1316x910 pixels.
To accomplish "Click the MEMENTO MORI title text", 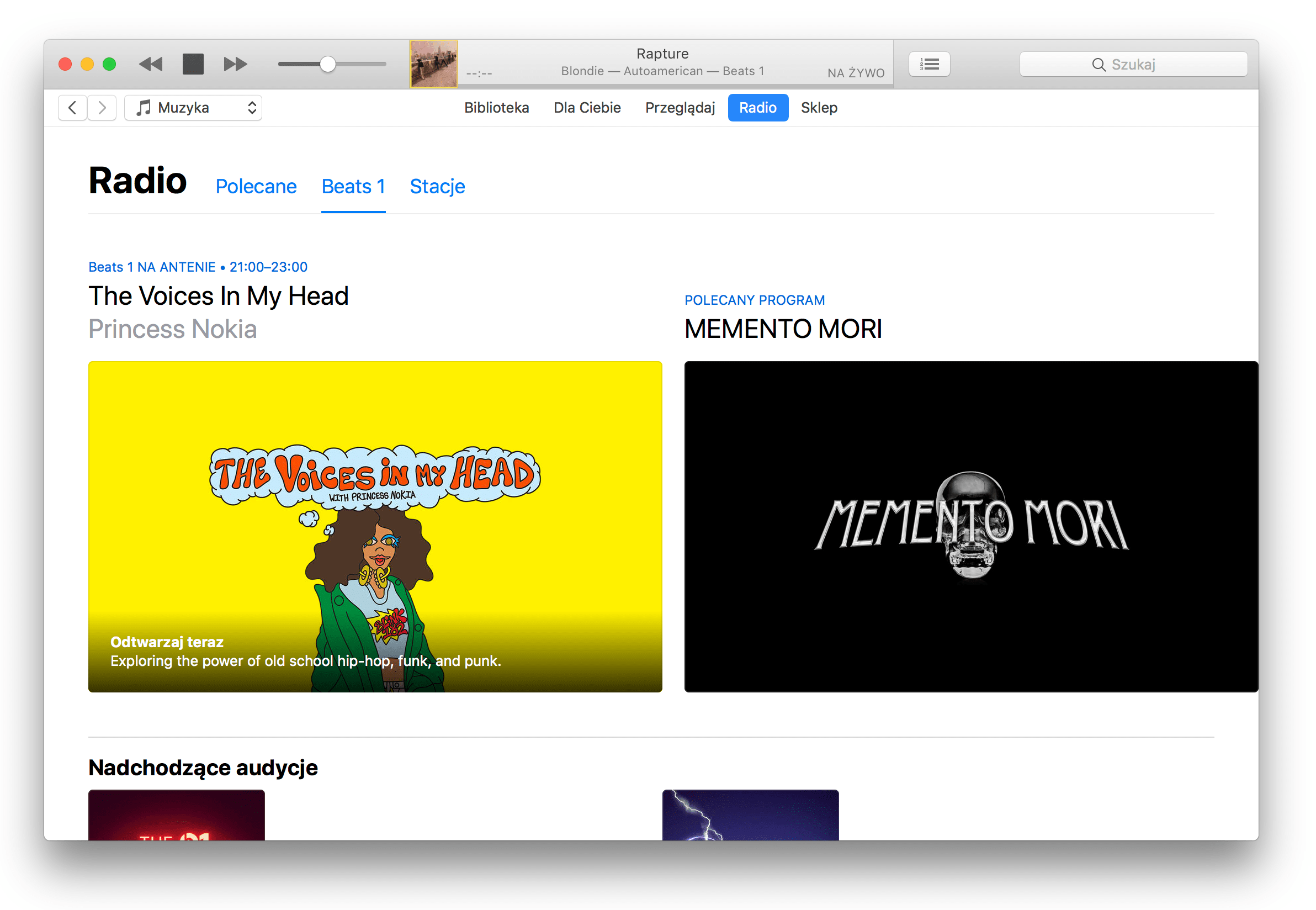I will 783,329.
